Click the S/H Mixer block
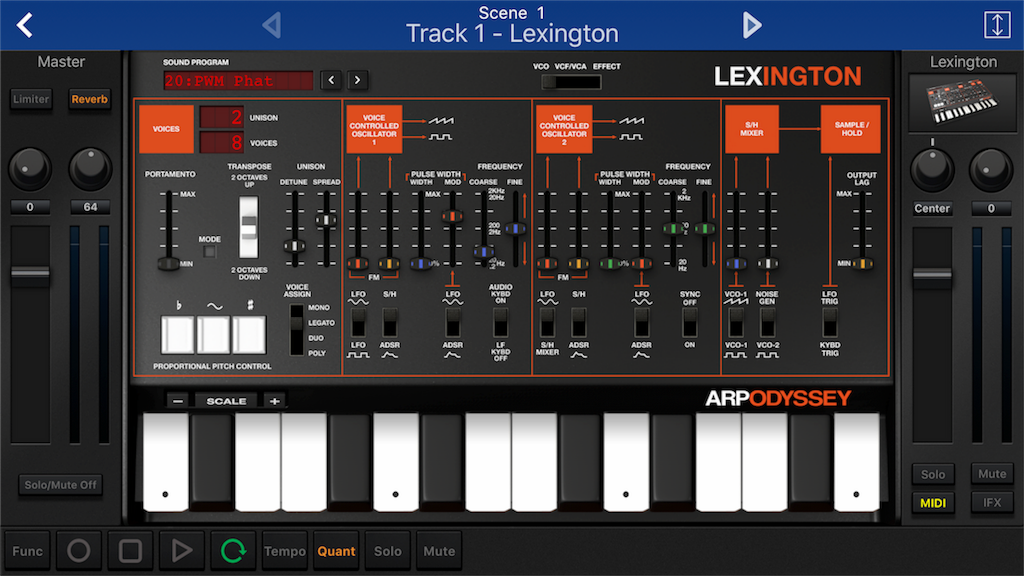Viewport: 1024px width, 576px height. tap(752, 129)
